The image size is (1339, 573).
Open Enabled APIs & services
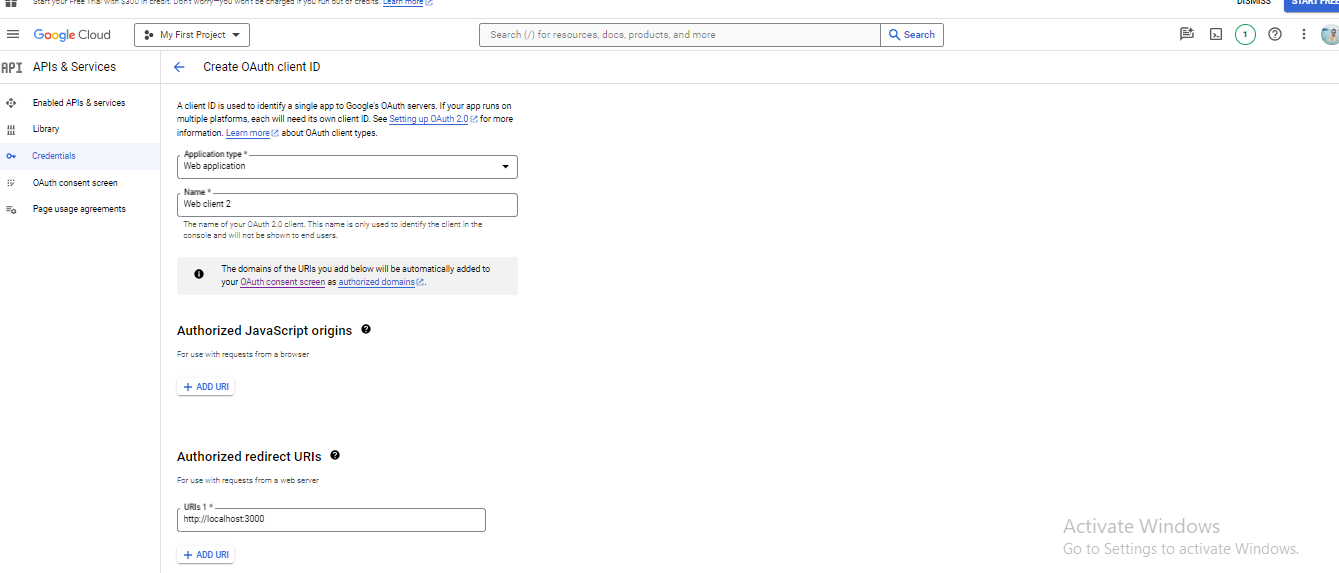79,103
